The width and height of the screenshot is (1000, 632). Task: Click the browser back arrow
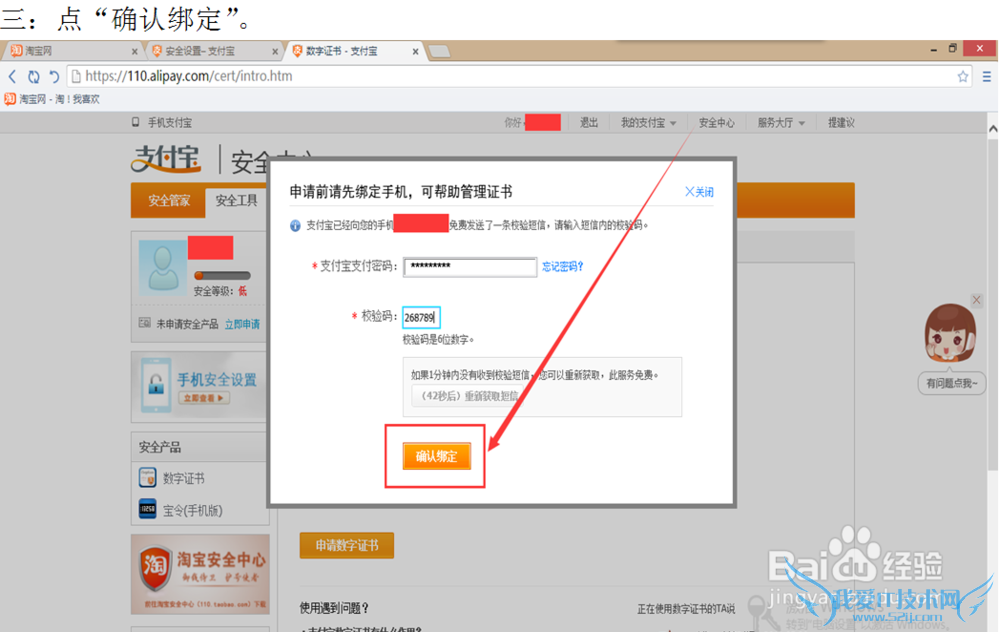(12, 77)
